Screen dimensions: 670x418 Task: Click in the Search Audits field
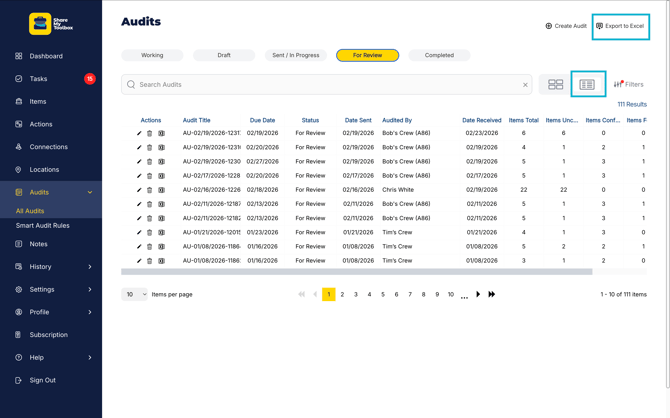(x=326, y=85)
